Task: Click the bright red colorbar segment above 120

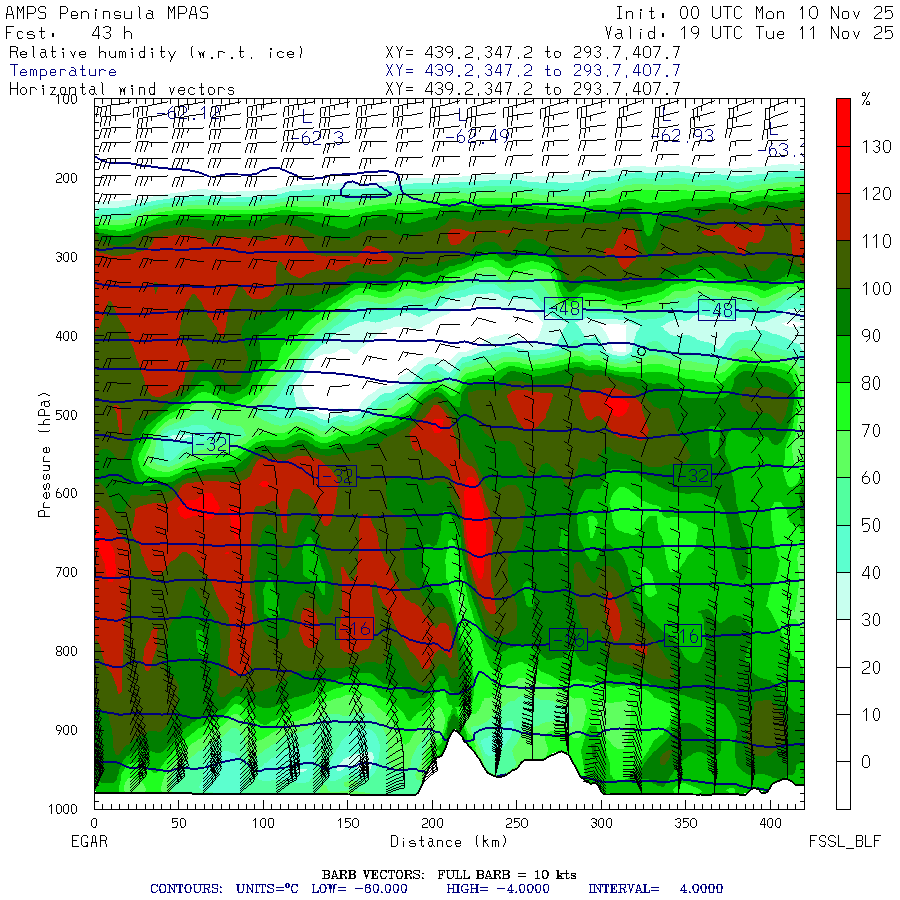Action: tap(843, 170)
